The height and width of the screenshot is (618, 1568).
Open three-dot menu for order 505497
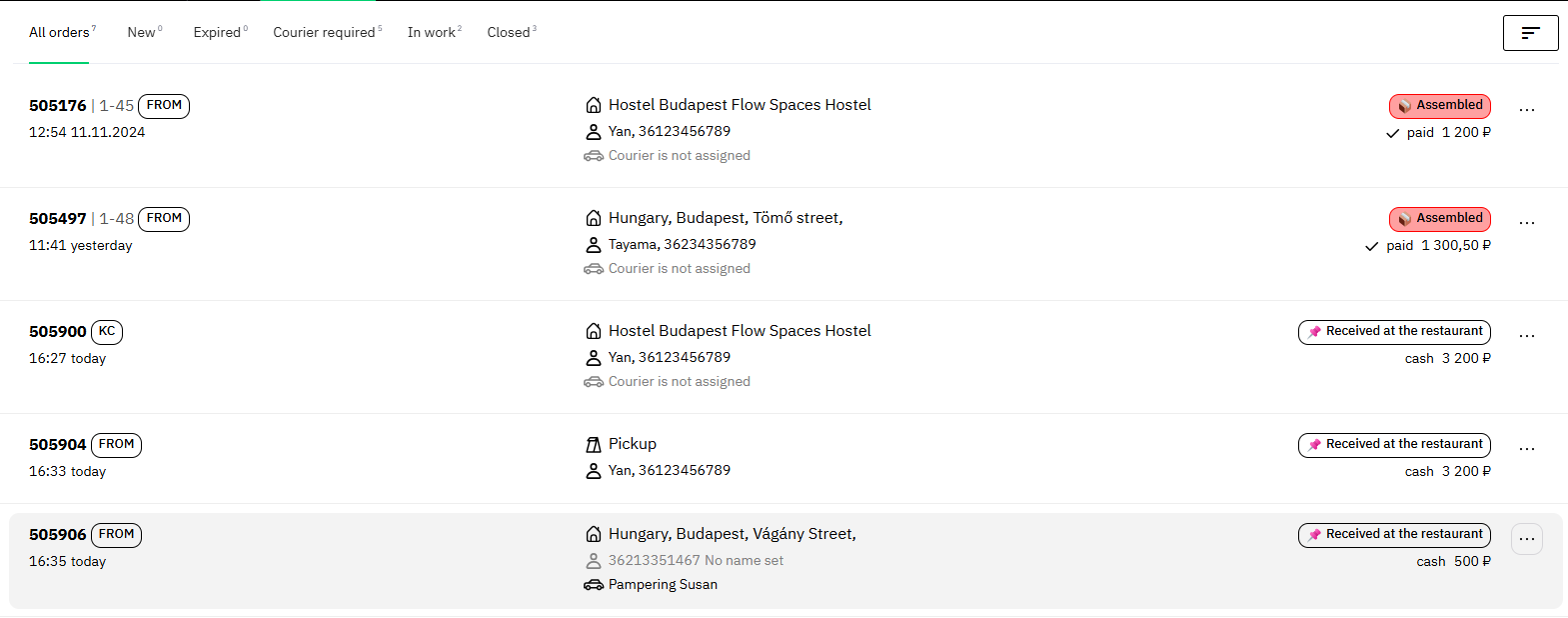pos(1527,223)
